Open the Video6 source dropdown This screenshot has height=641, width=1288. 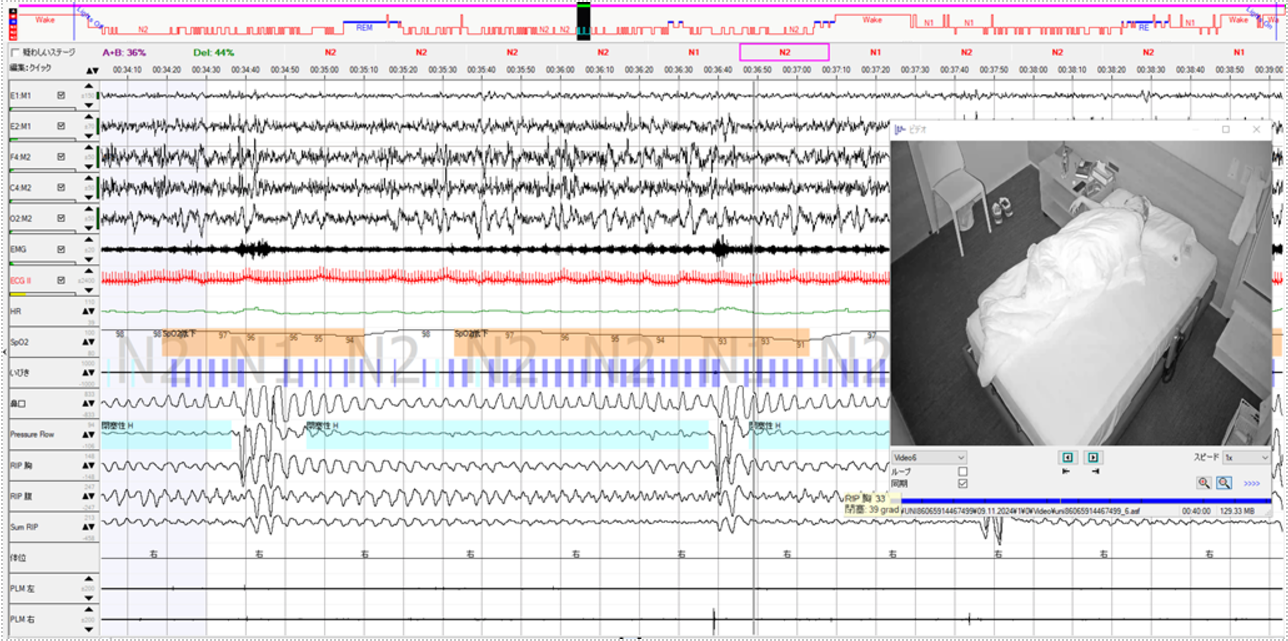point(930,457)
